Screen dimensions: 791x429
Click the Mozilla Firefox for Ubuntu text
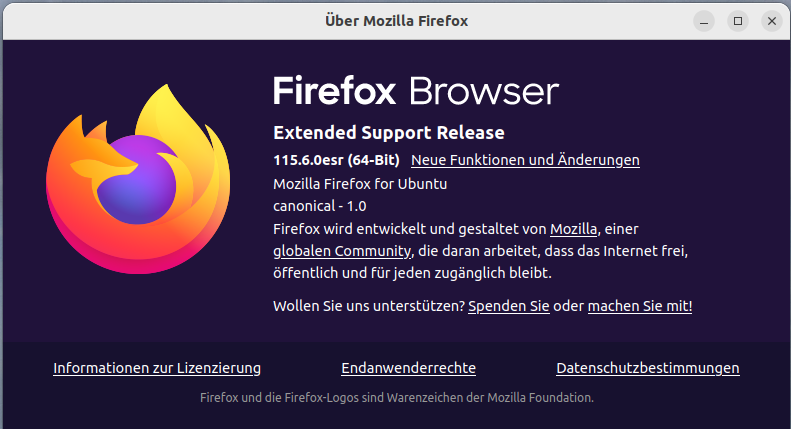click(360, 185)
